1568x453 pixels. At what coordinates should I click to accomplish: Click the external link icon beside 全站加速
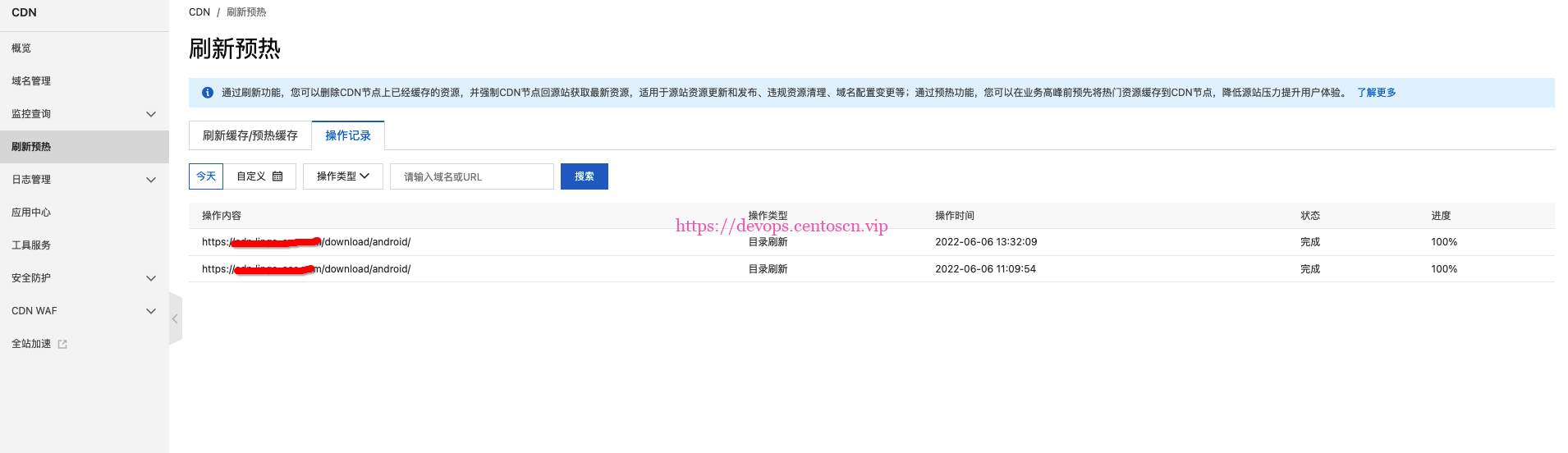(62, 345)
